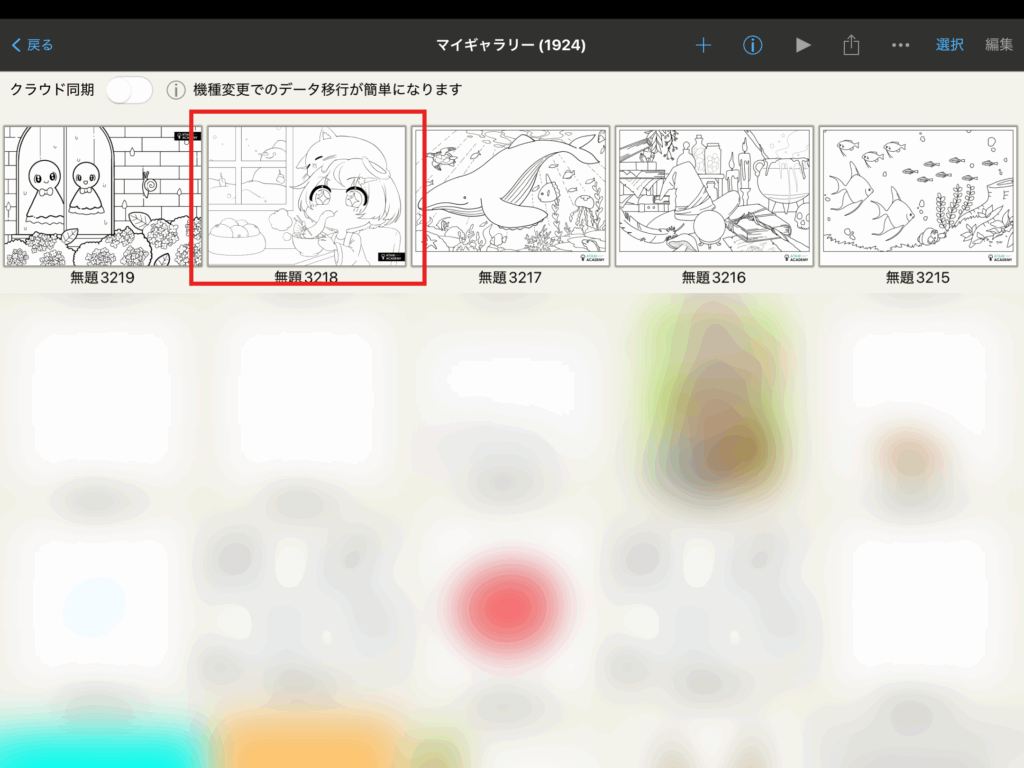Tap the title label 無題 3217
This screenshot has height=768, width=1024.
coord(510,278)
